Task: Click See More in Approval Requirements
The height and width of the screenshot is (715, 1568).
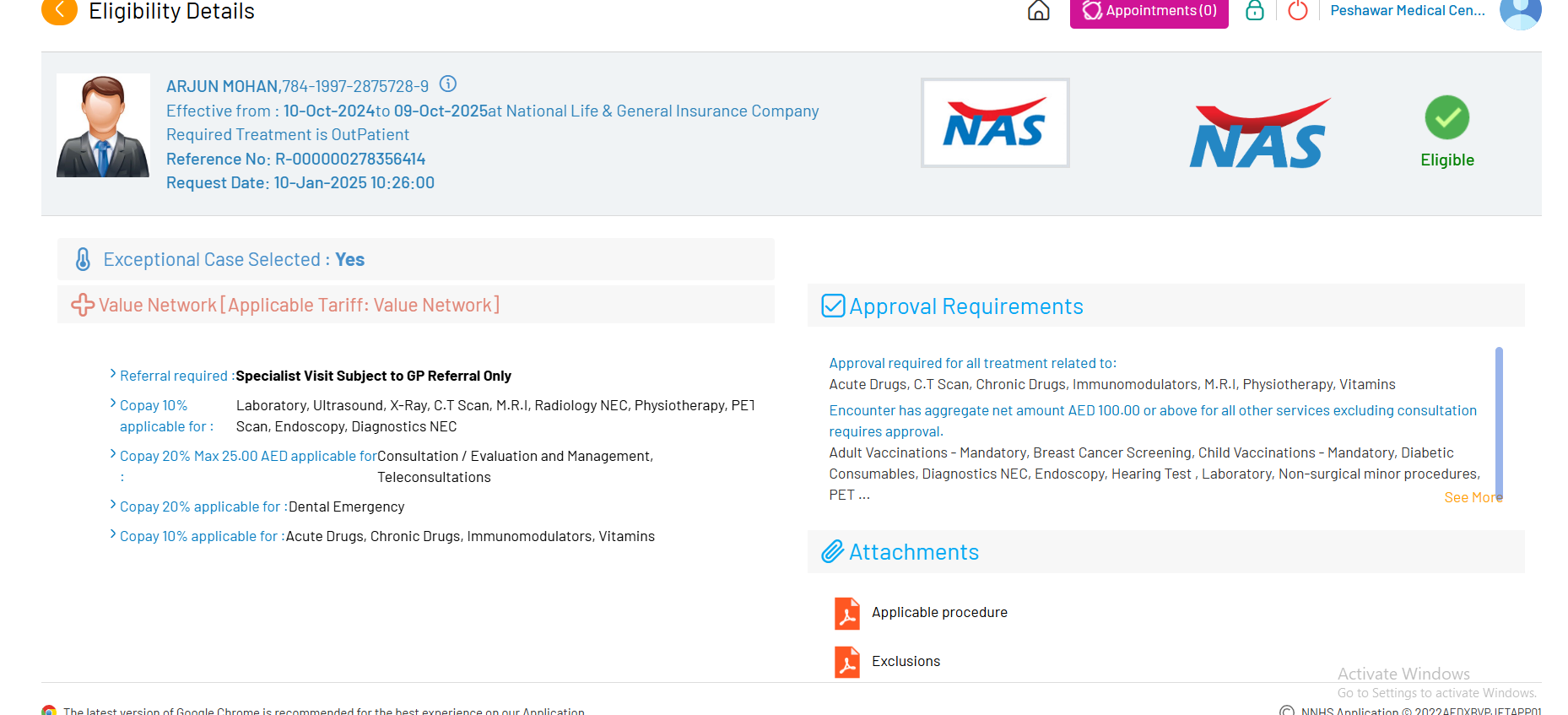Action: pyautogui.click(x=1473, y=497)
